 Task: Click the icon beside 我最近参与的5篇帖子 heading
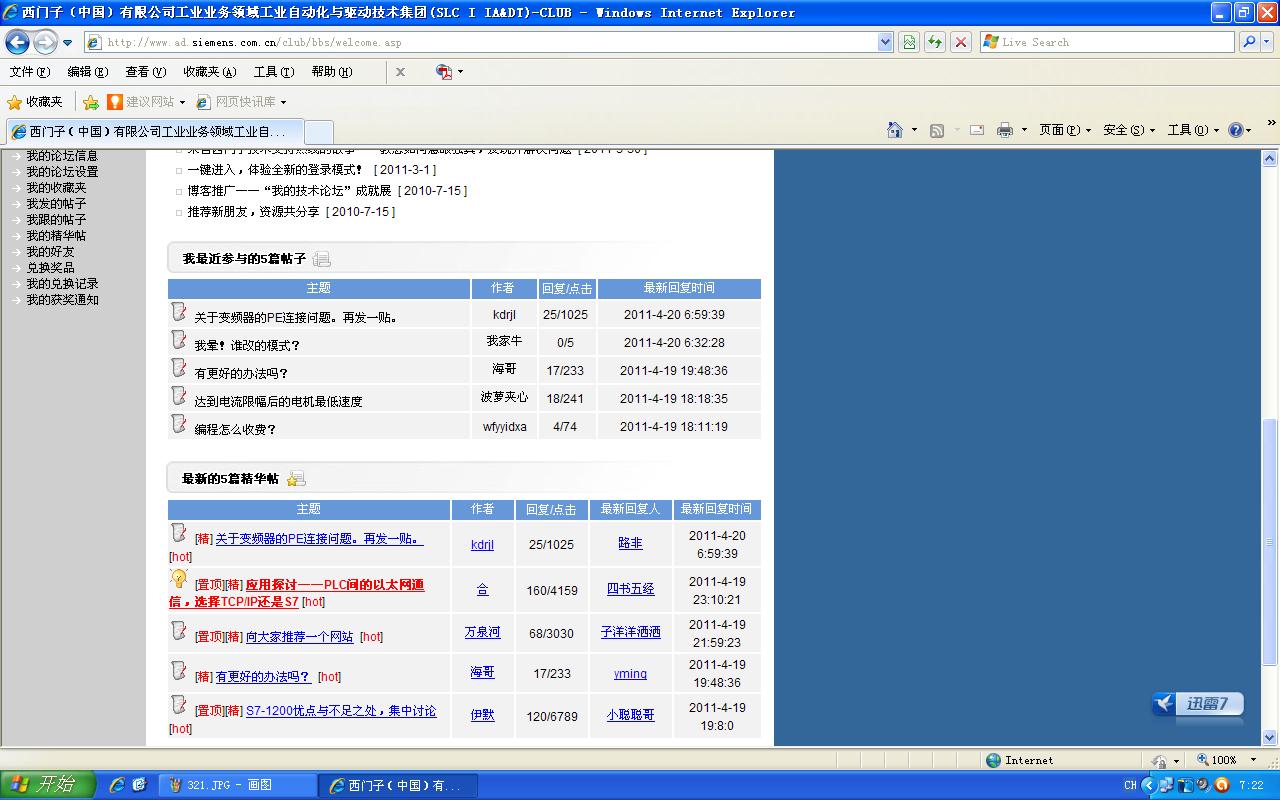(x=321, y=259)
